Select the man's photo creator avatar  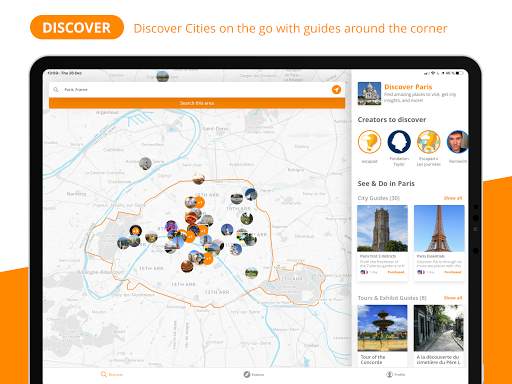458,142
